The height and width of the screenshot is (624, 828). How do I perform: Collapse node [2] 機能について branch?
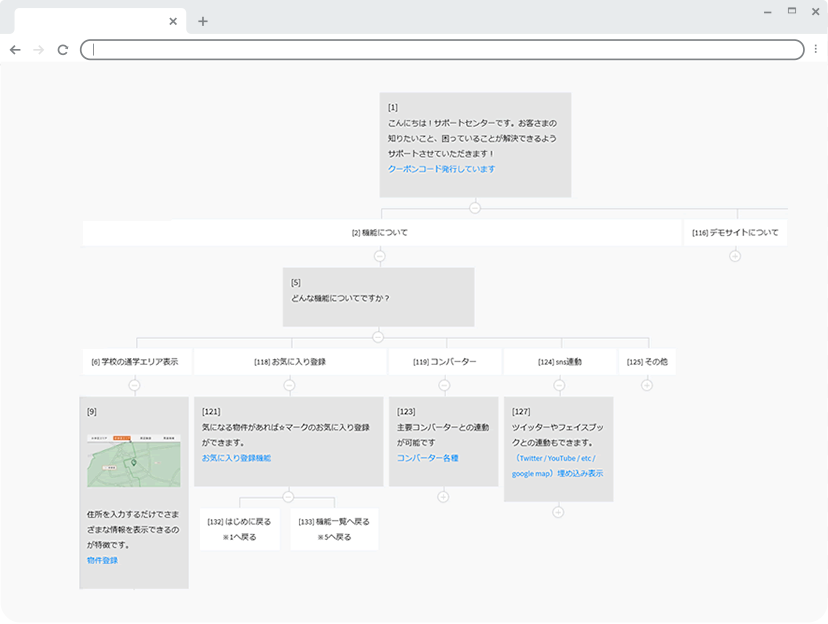[x=379, y=256]
